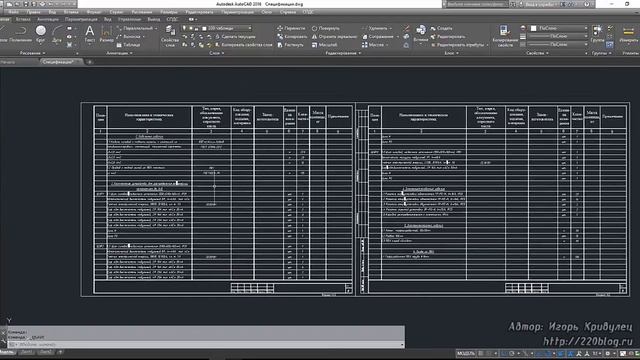Select the Polyline (Полилиния) tool
This screenshot has height=360, width=640.
click(20, 34)
